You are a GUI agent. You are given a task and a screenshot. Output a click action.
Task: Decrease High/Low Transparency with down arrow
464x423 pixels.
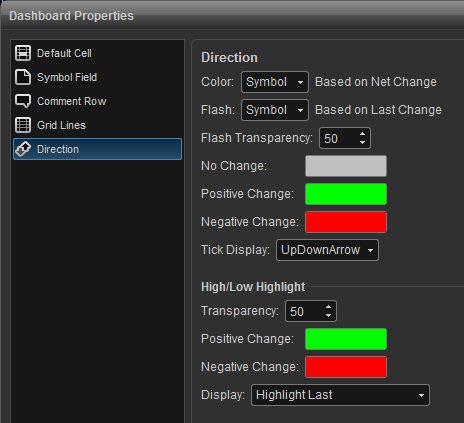[x=329, y=316]
